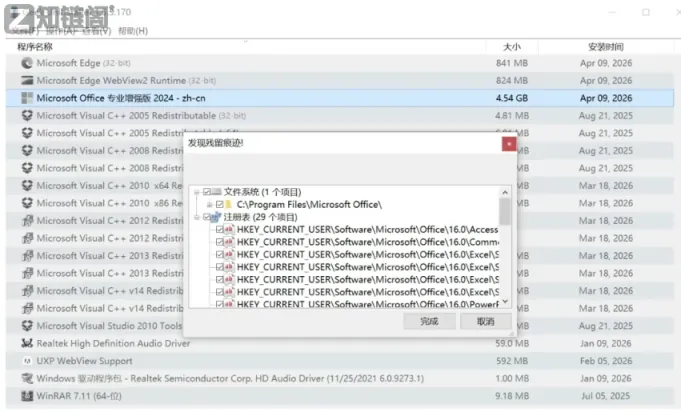Sort by the 大小 column header
Image resolution: width=681 pixels, height=412 pixels.
click(512, 46)
